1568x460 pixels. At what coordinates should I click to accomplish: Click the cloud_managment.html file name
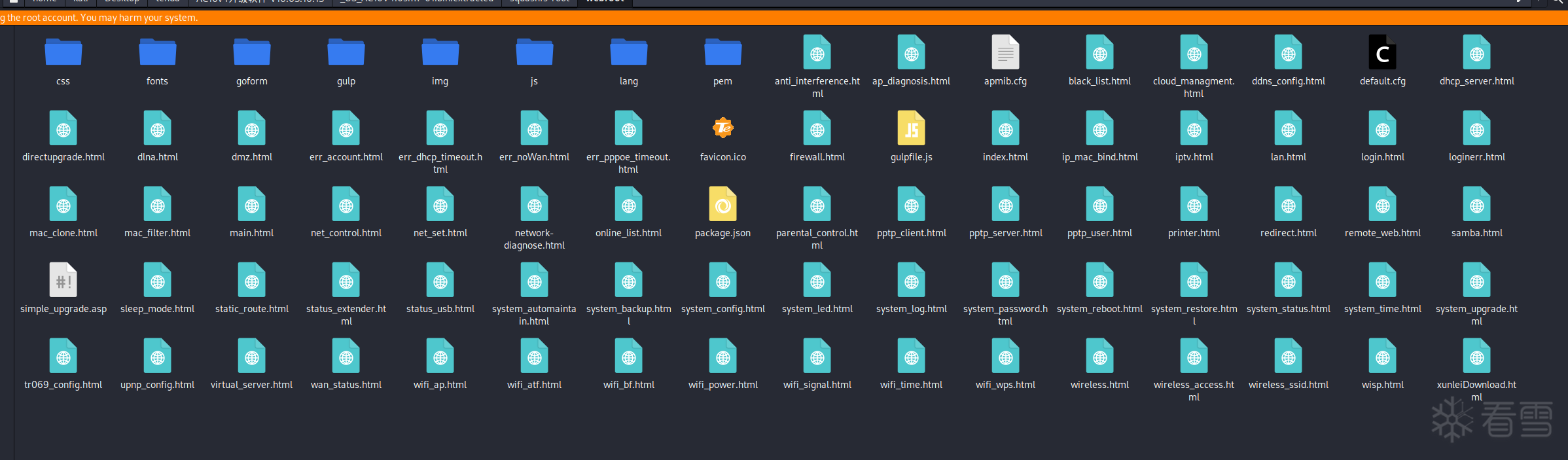tap(1194, 87)
